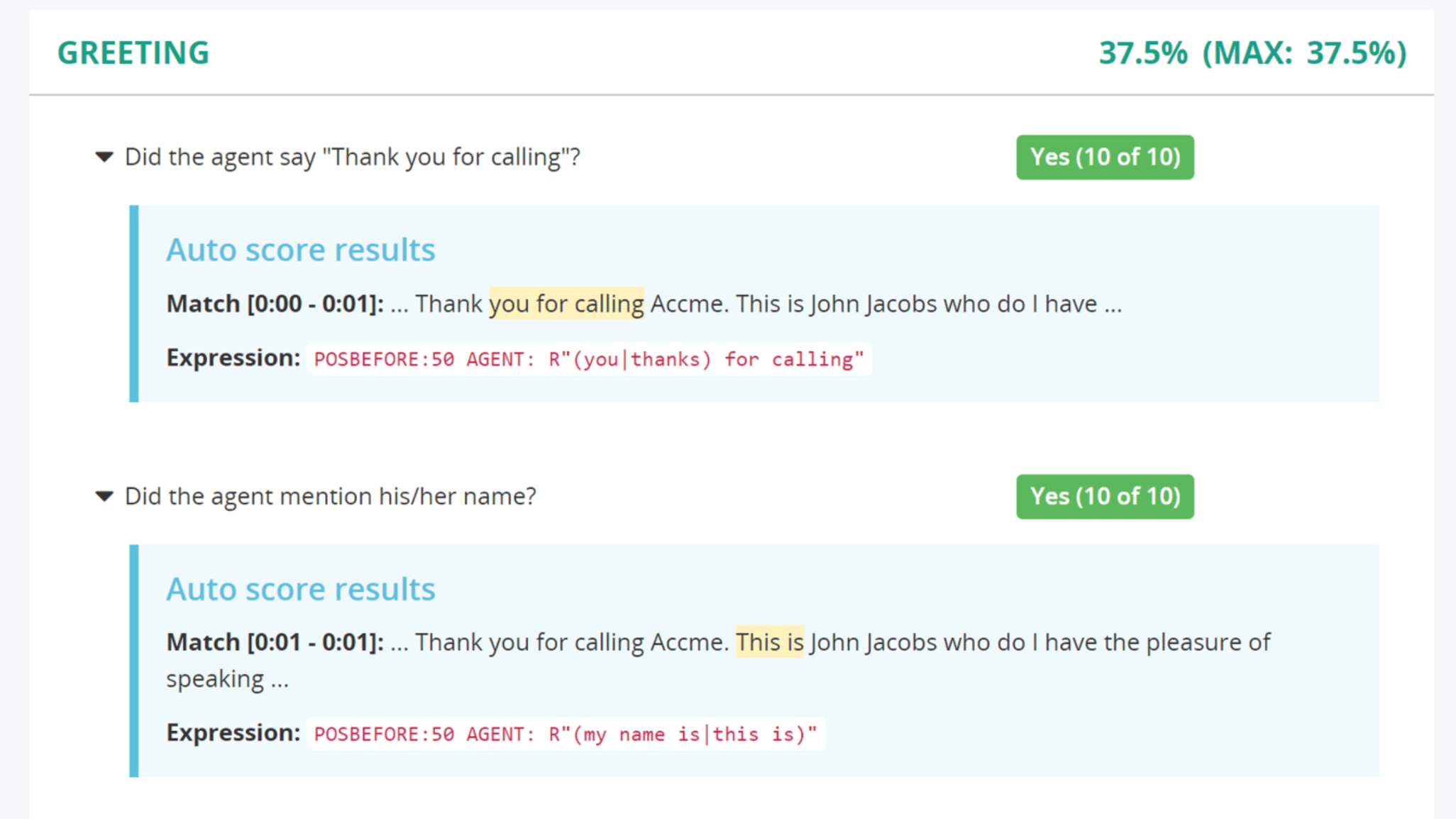1456x819 pixels.
Task: Click the 37.5% (MAX: 37.5%) score
Action: (x=1252, y=53)
